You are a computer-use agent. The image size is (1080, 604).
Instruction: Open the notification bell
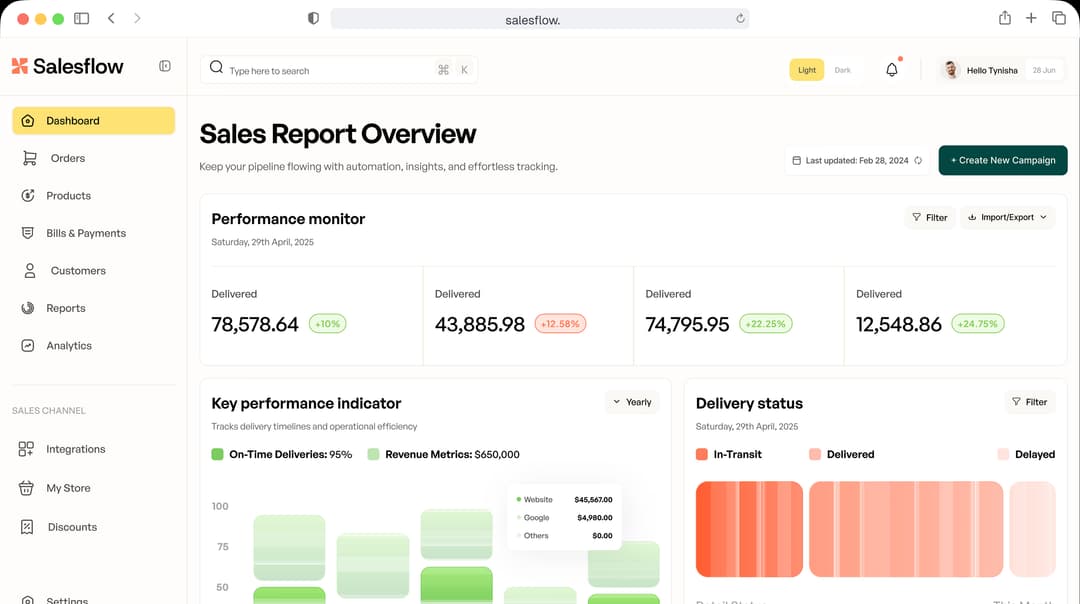click(891, 68)
